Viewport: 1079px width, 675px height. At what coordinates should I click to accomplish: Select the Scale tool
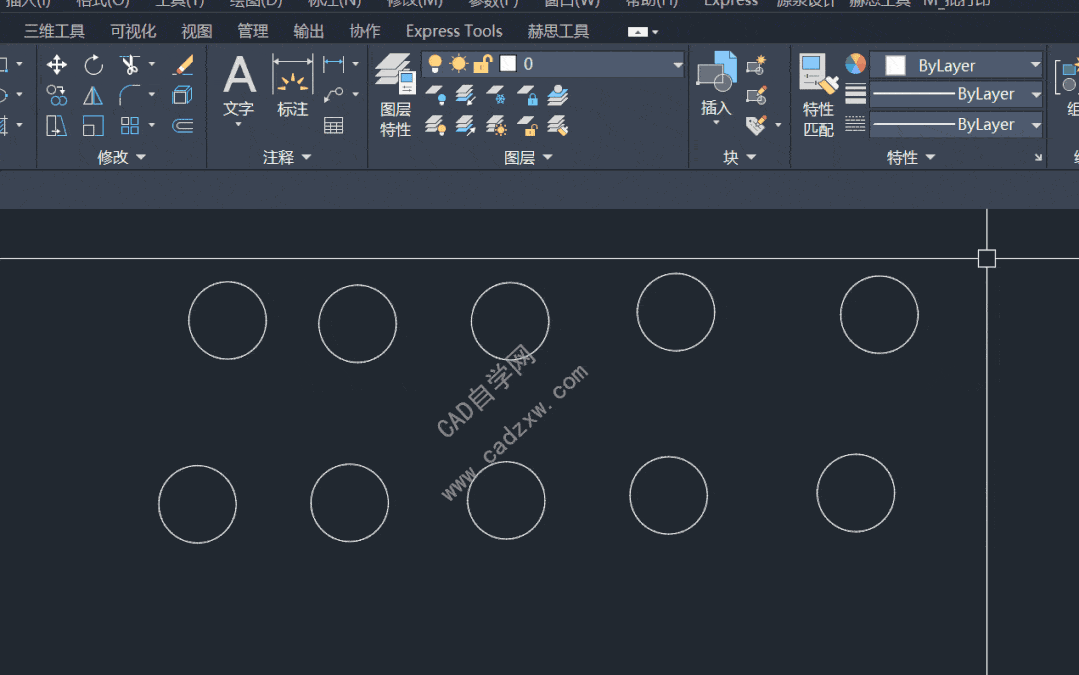94,126
